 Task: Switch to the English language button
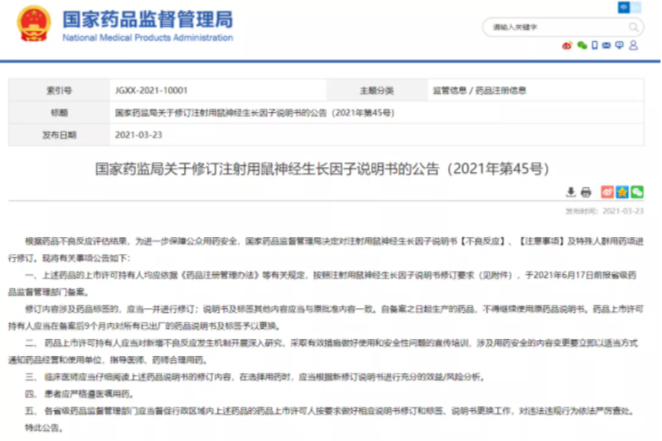click(x=636, y=7)
